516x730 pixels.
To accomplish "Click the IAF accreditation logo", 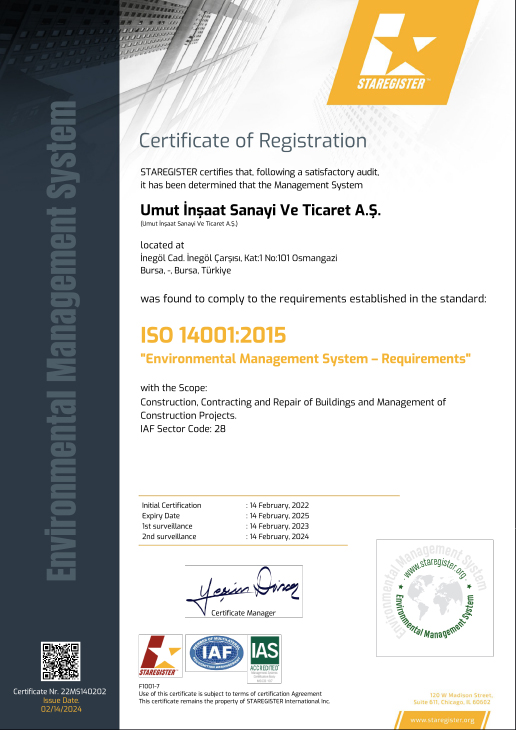I will coord(217,653).
